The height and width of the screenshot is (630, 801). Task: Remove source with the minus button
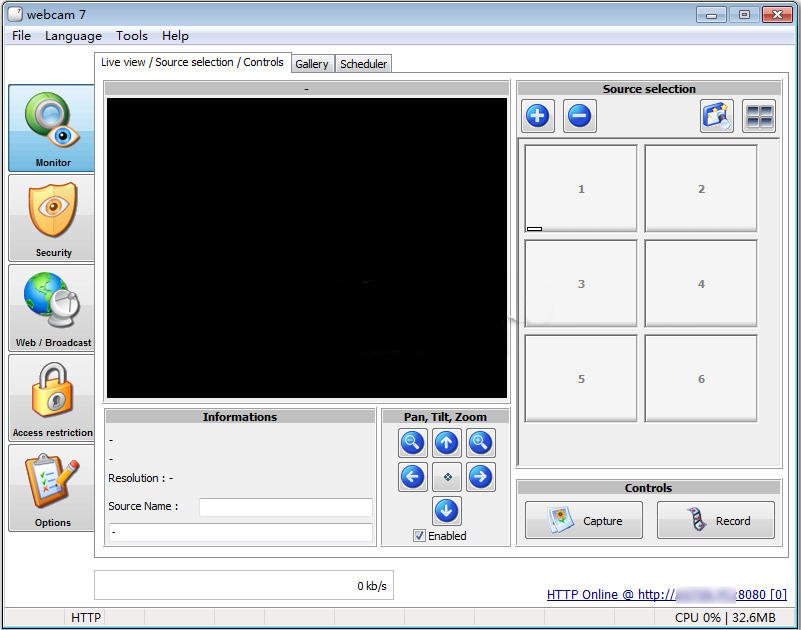tap(579, 116)
